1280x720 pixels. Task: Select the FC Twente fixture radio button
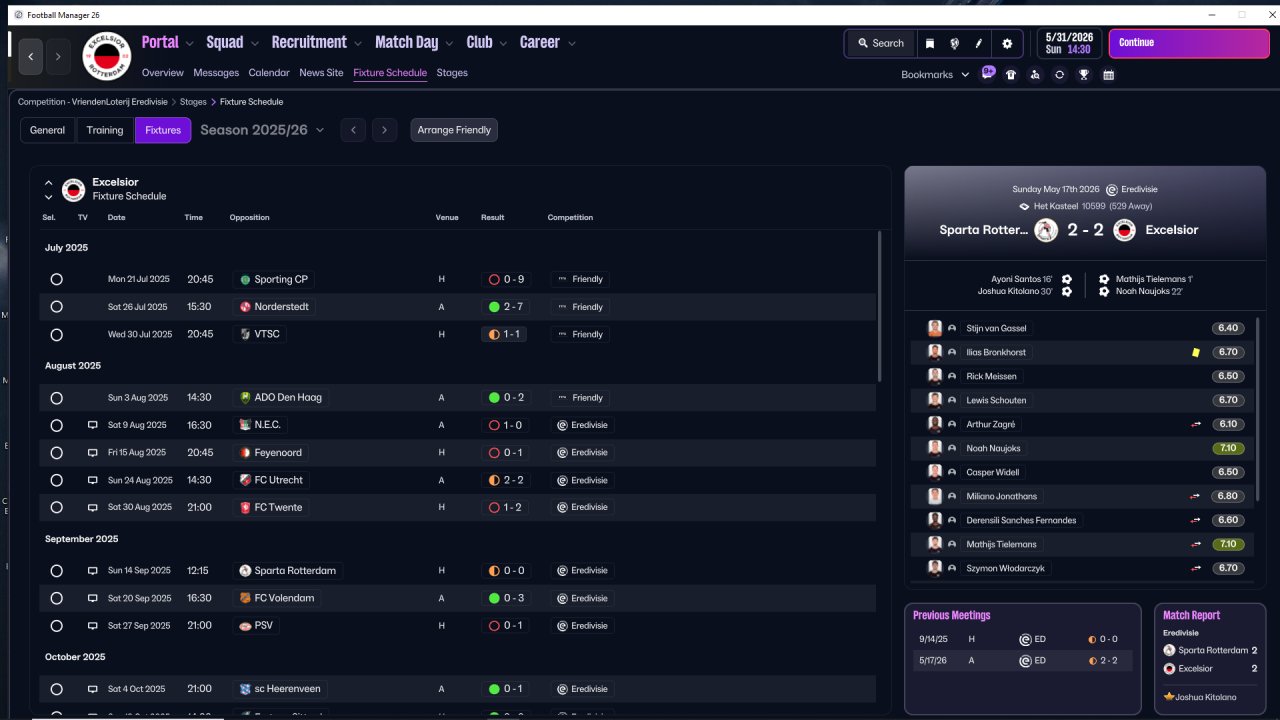pos(56,507)
